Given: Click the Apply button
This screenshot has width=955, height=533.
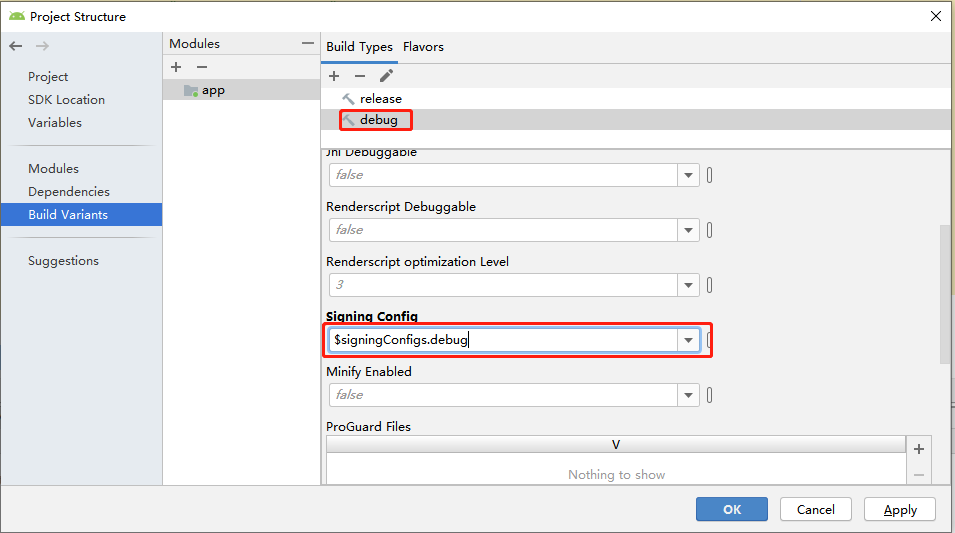Looking at the screenshot, I should coord(899,509).
